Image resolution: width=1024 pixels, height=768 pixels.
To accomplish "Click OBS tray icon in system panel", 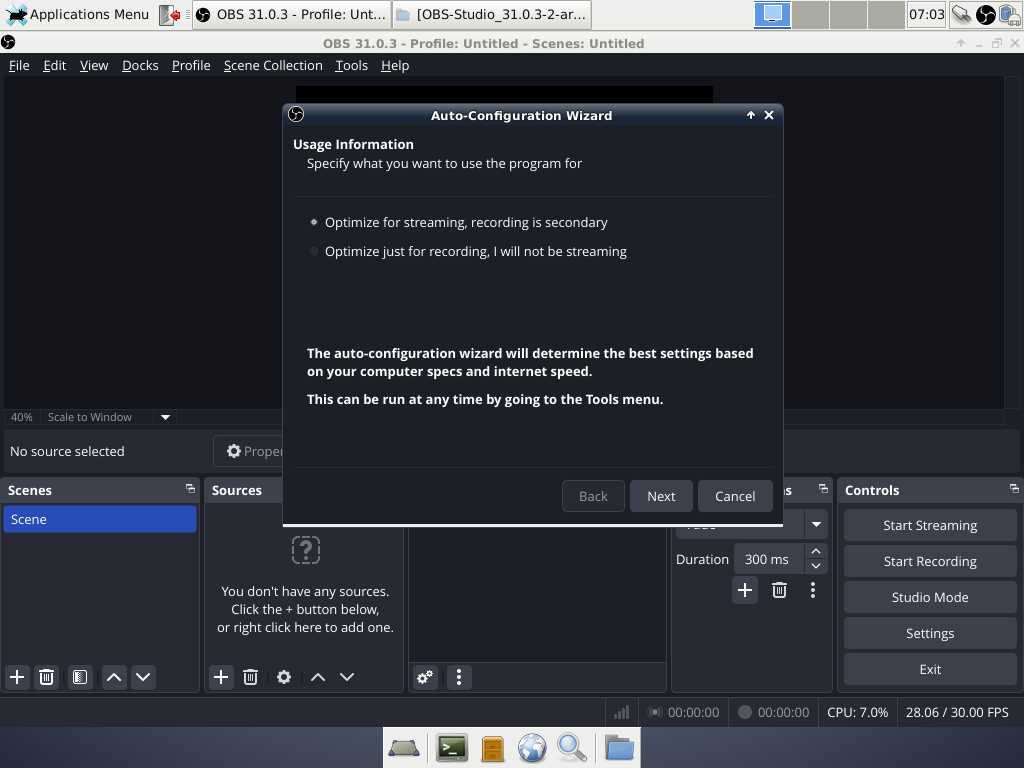I will 985,14.
